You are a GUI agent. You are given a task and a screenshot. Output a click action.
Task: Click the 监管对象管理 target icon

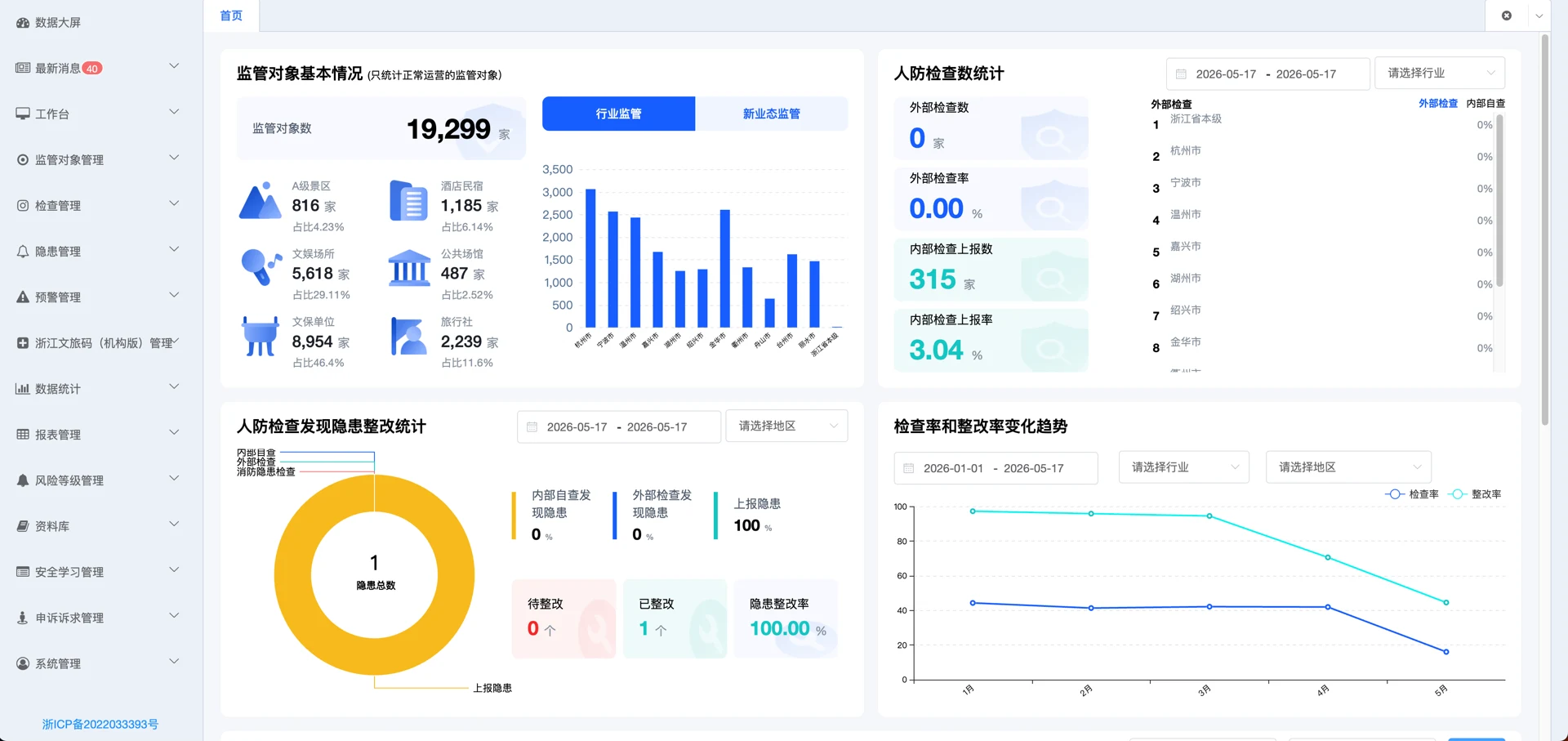(x=23, y=159)
